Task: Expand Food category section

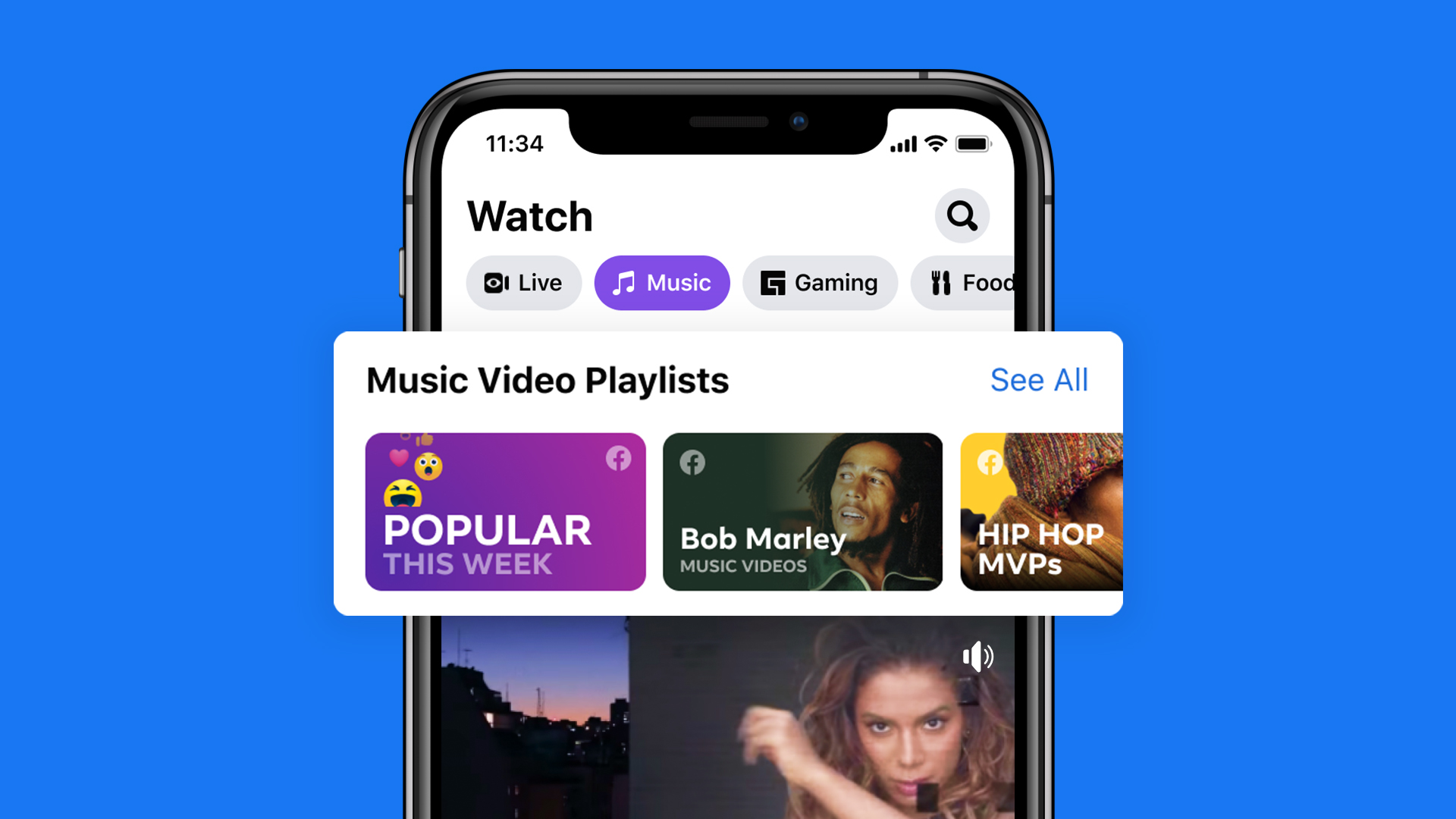Action: [975, 282]
